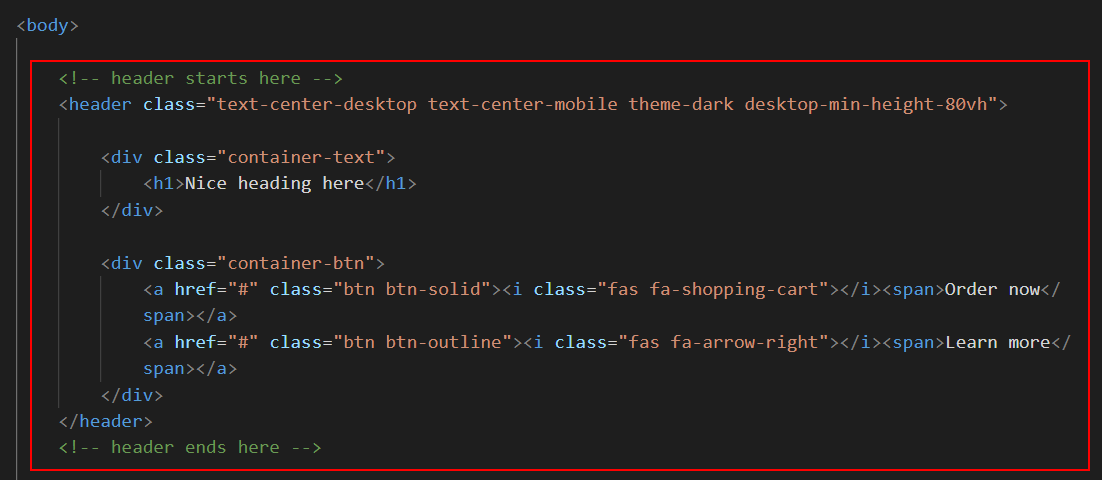This screenshot has height=480, width=1102.
Task: Click the "Nice heading here" text
Action: coord(274,184)
